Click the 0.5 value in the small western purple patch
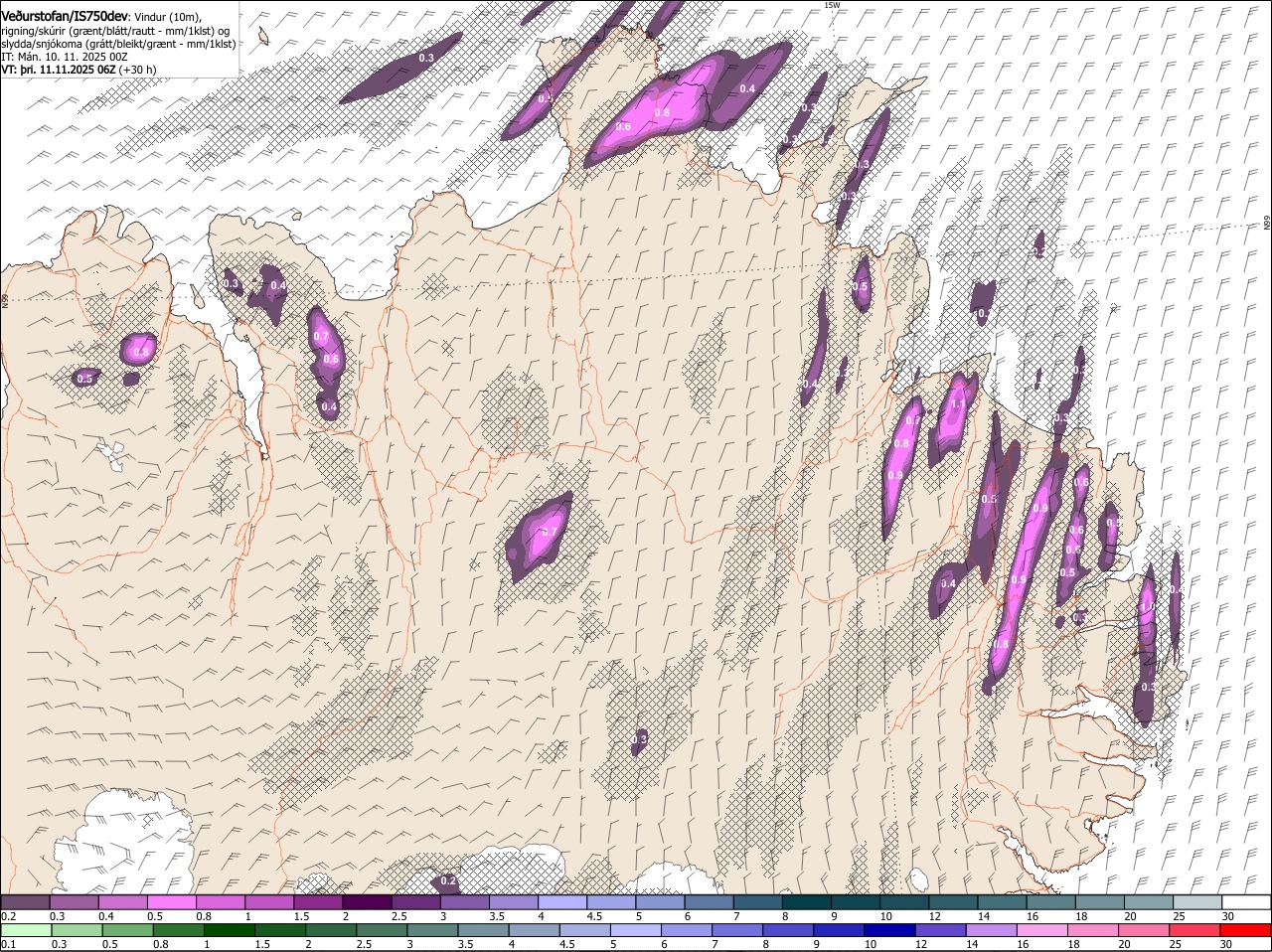The height and width of the screenshot is (952, 1272). [x=84, y=379]
